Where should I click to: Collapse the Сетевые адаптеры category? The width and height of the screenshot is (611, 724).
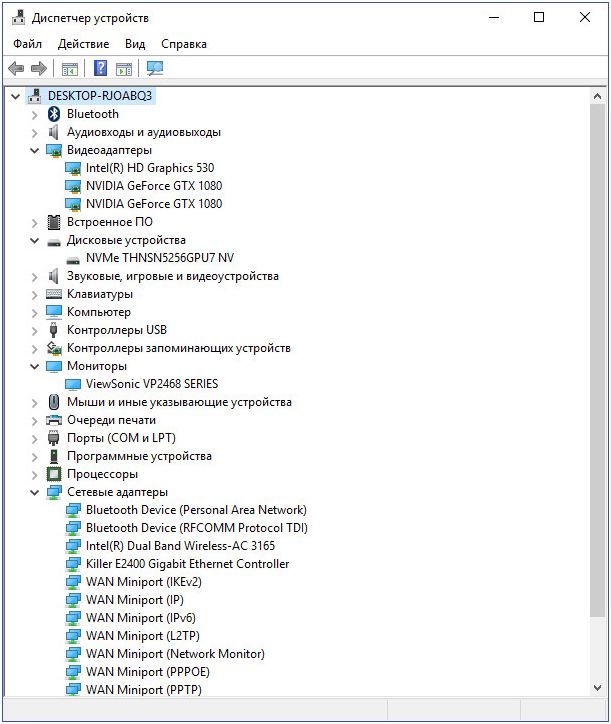click(35, 492)
